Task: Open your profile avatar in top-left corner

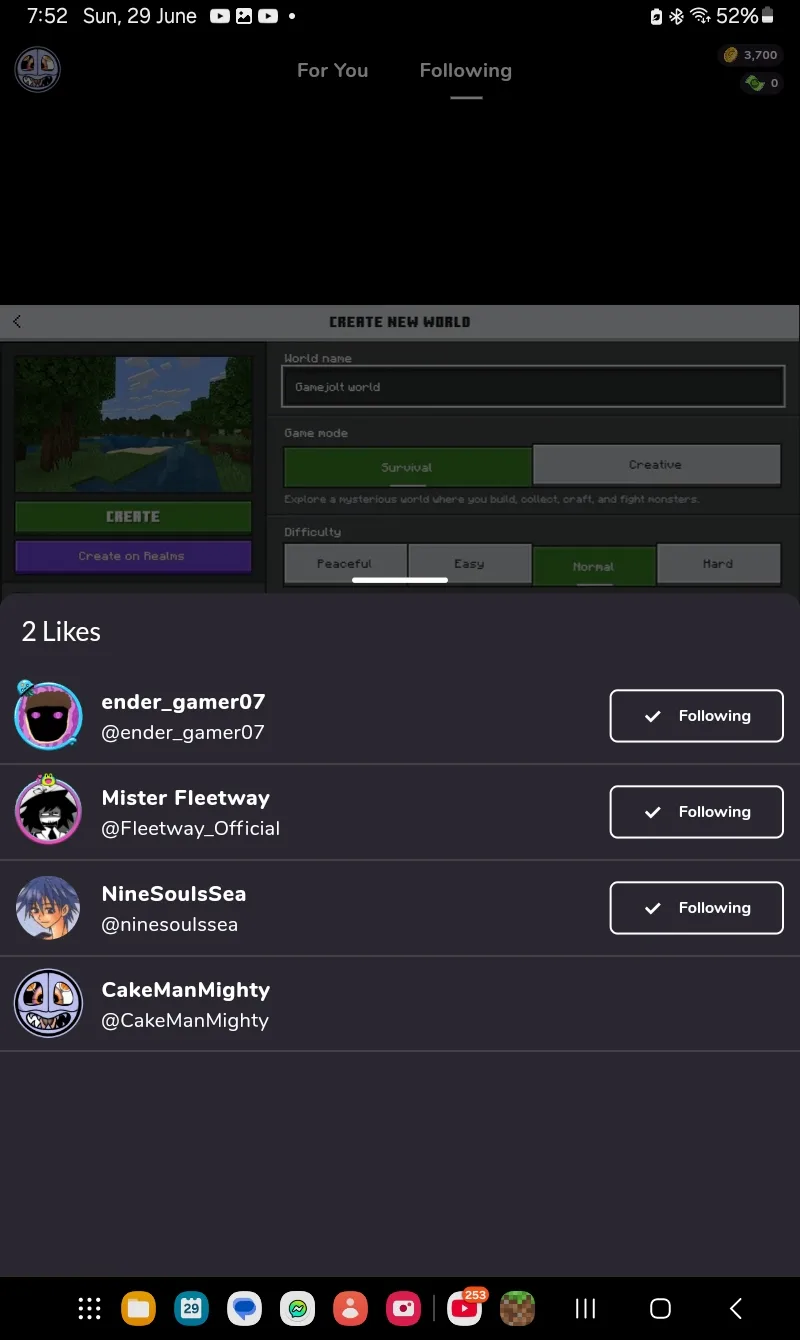Action: (38, 70)
